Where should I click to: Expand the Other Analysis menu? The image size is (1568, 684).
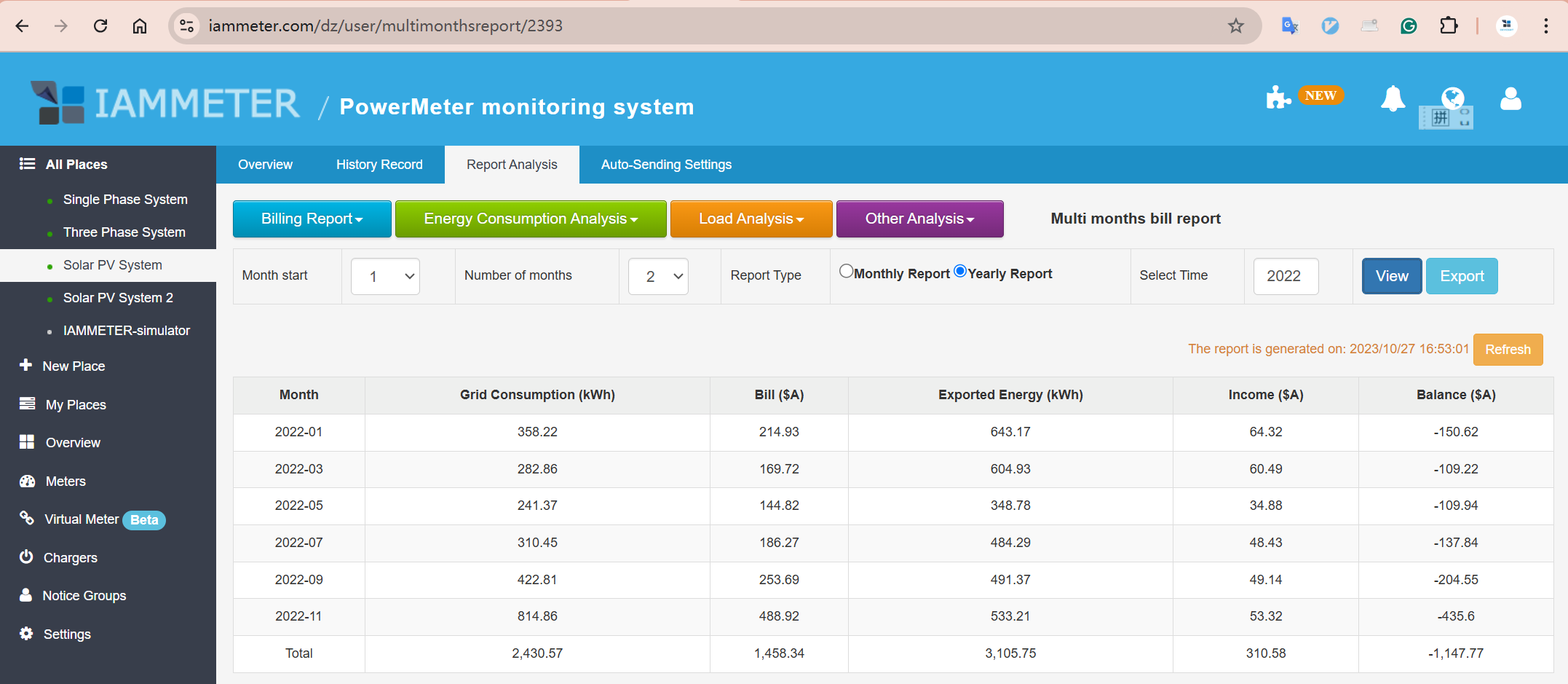pos(919,219)
